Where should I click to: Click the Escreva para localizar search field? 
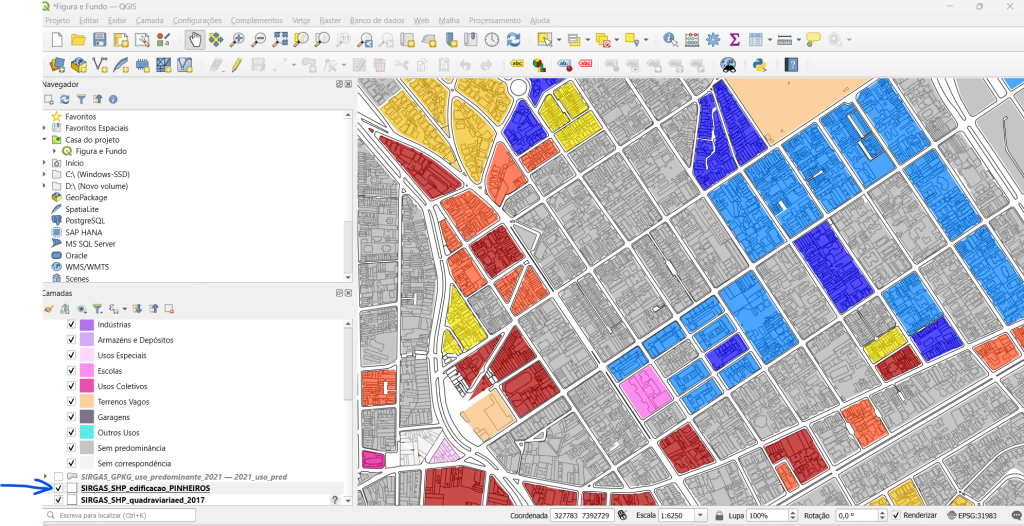click(120, 516)
